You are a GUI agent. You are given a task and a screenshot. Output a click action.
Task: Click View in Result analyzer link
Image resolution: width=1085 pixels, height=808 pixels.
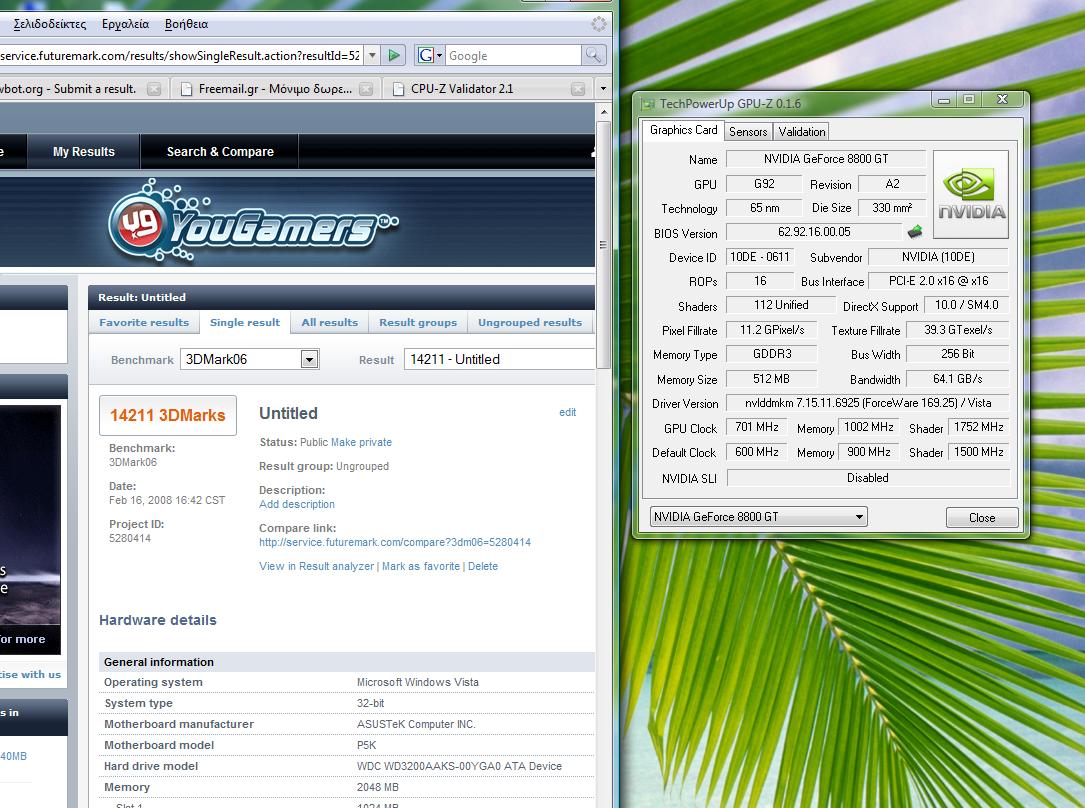pyautogui.click(x=316, y=566)
